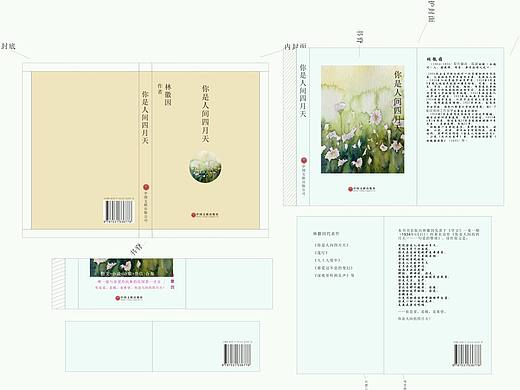
Task: Select the flower photo strip on the belly band
Action: [x=131, y=267]
